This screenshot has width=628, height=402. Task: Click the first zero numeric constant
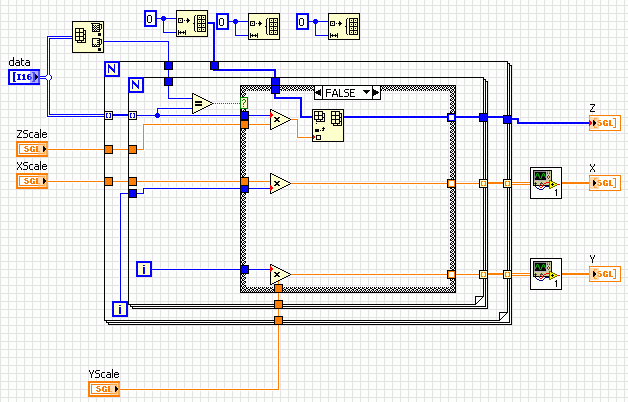tap(150, 19)
